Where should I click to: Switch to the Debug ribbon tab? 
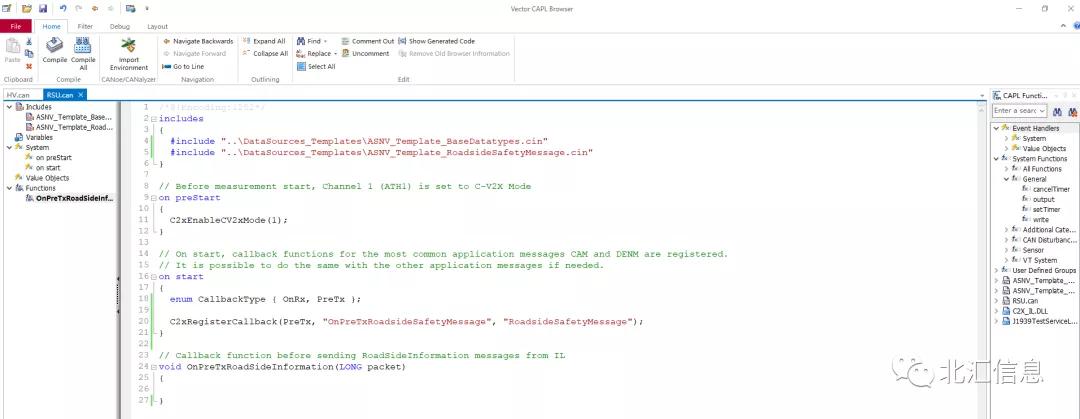coord(119,26)
